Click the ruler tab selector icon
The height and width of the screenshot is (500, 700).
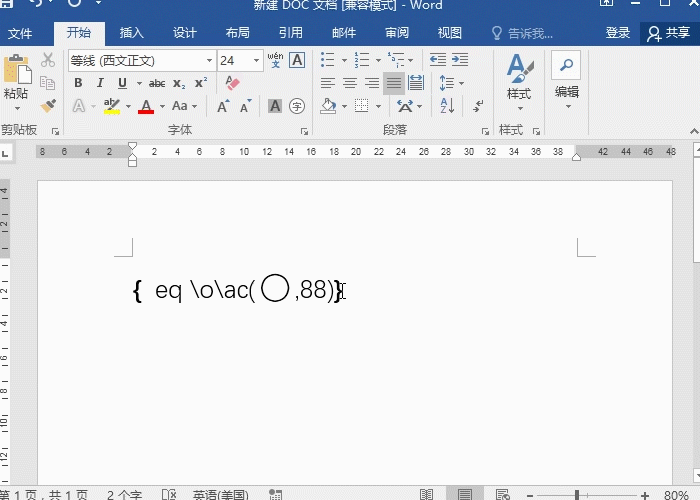[5, 154]
